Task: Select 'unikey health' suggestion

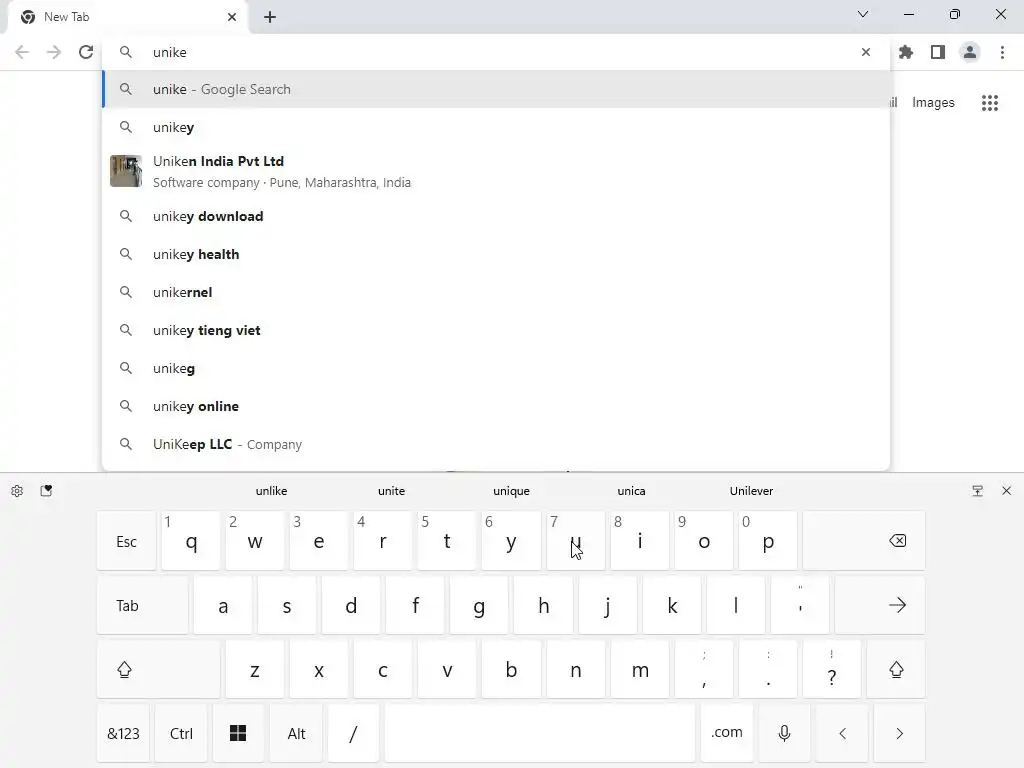Action: (496, 254)
